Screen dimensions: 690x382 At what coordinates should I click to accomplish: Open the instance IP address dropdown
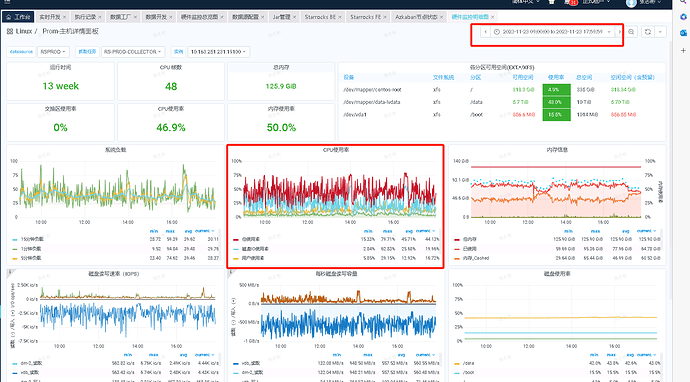click(219, 51)
